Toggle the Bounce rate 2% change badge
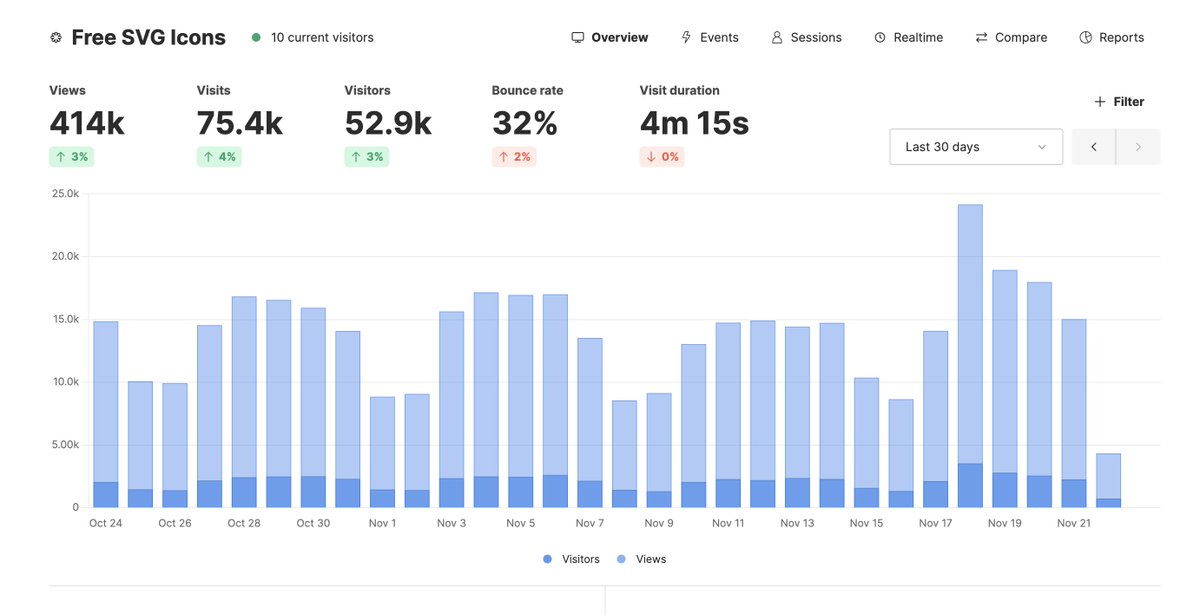 (x=514, y=157)
